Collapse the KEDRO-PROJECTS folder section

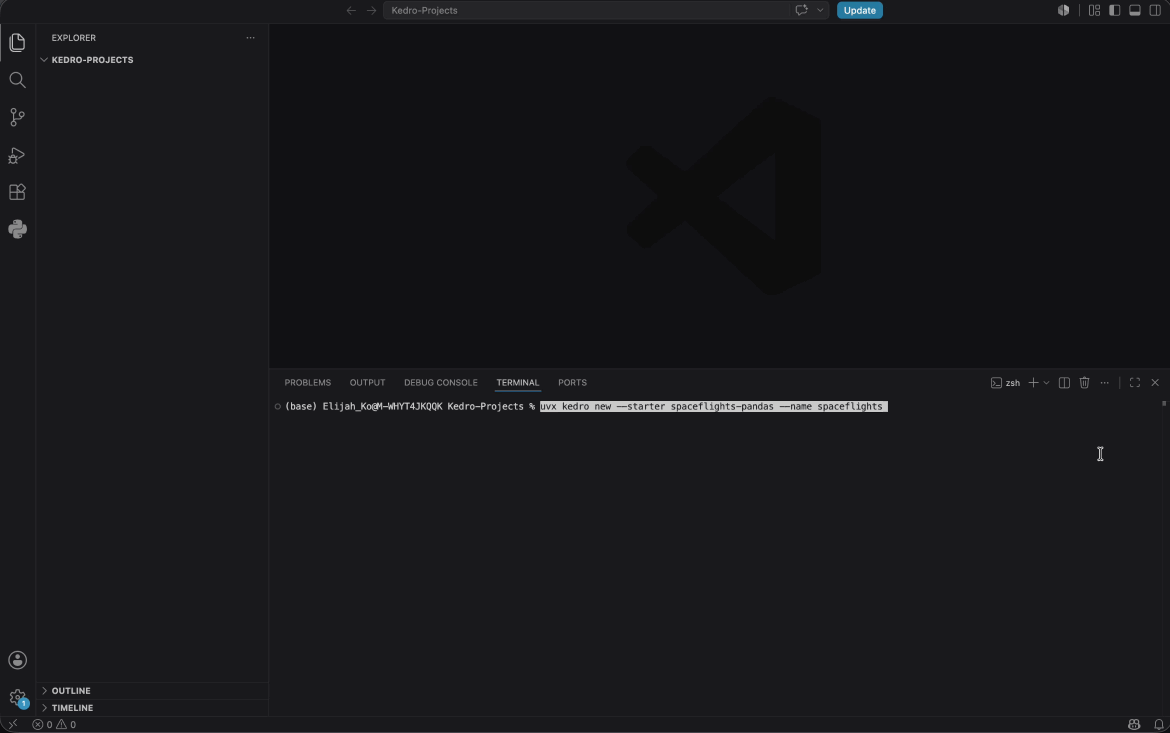(x=152, y=60)
